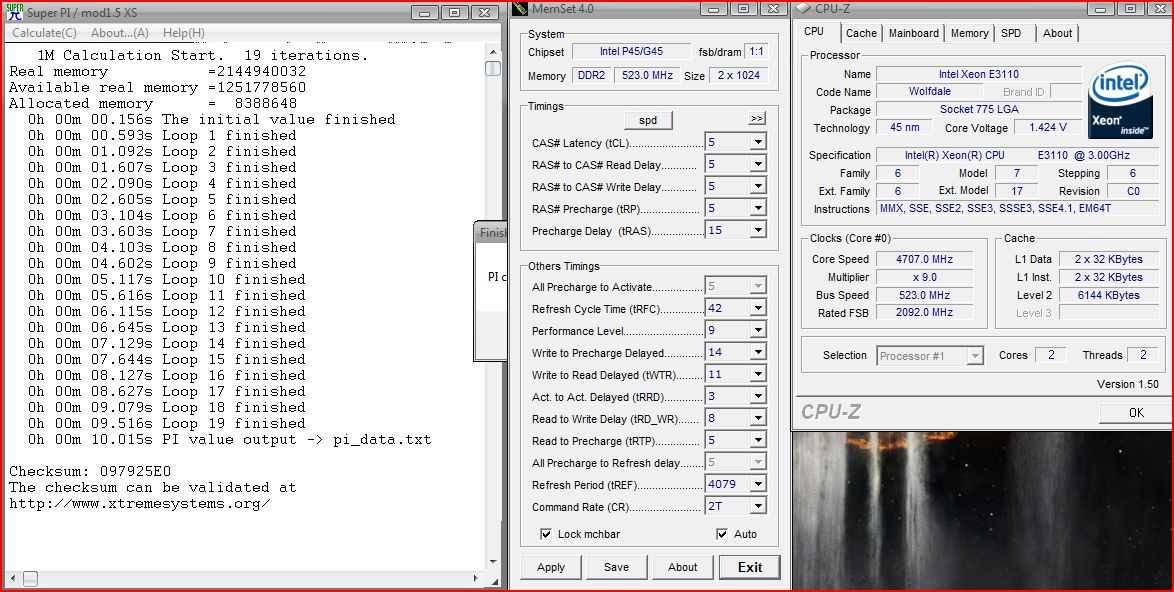Click the Super PI horizontal scrollbar thumb
The height and width of the screenshot is (592, 1174).
[28, 579]
